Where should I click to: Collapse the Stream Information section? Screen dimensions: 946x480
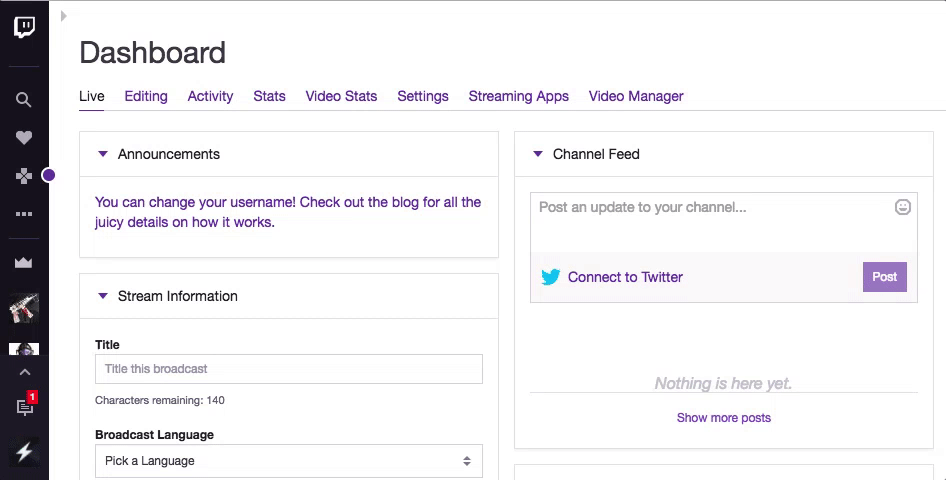coord(103,296)
